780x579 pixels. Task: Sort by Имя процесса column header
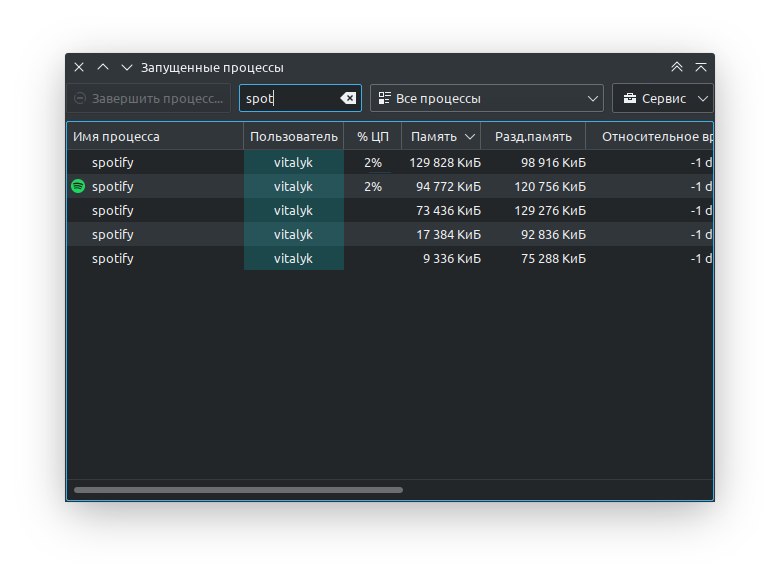[155, 137]
